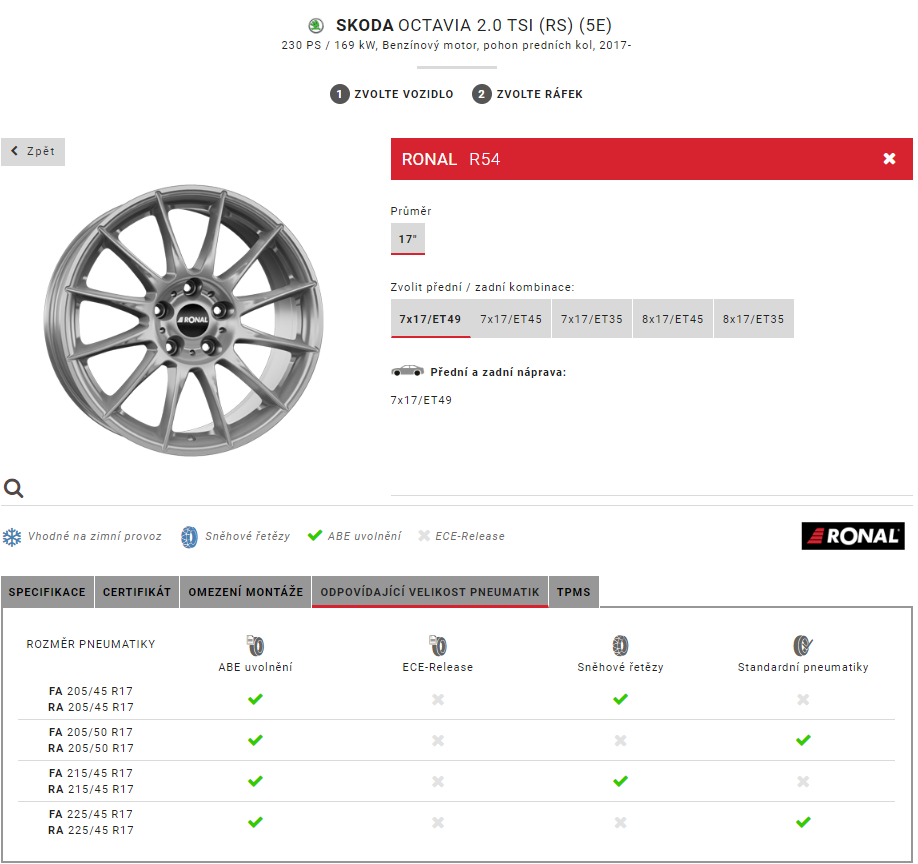Pick the 7x17/ET35 combination
The image size is (918, 864).
[x=592, y=319]
